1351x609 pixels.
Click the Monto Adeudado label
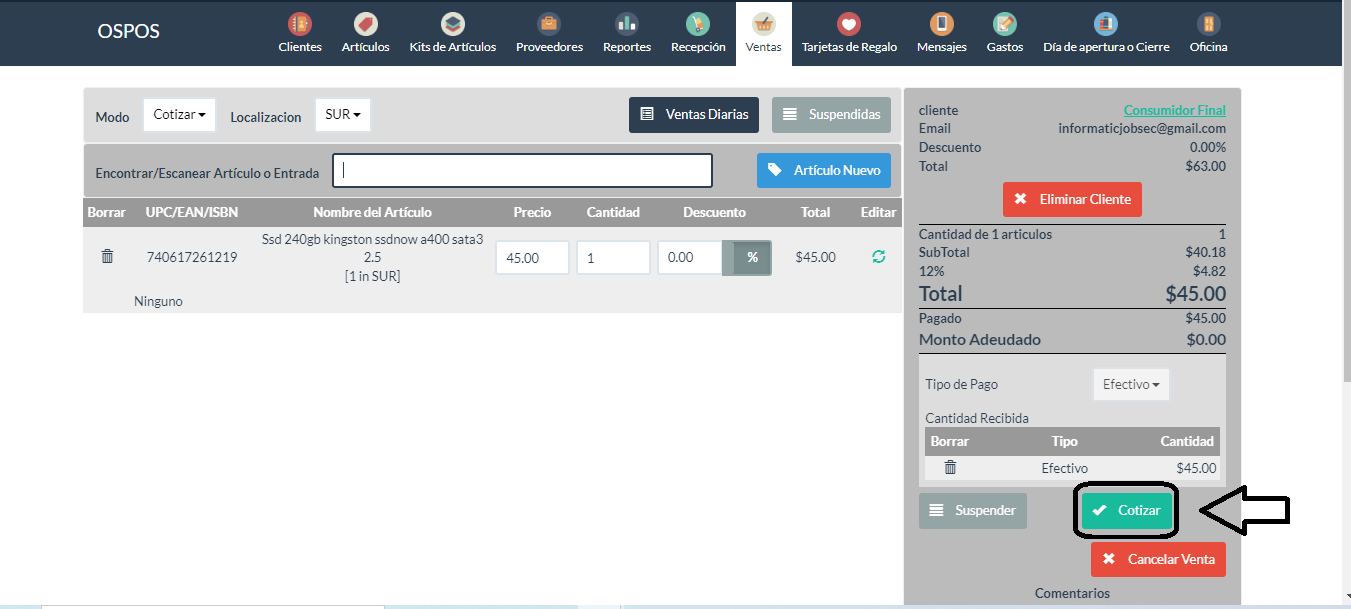tap(980, 339)
